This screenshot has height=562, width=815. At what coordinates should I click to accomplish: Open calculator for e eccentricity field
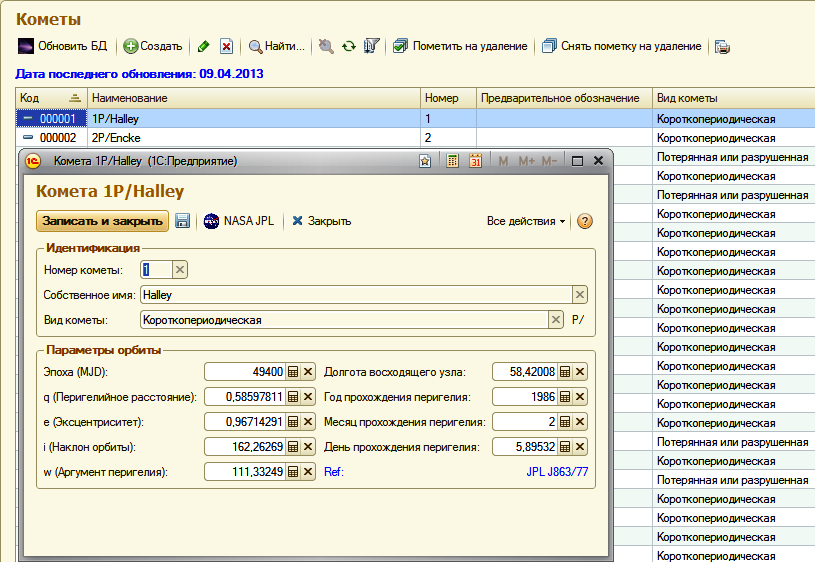pyautogui.click(x=293, y=422)
